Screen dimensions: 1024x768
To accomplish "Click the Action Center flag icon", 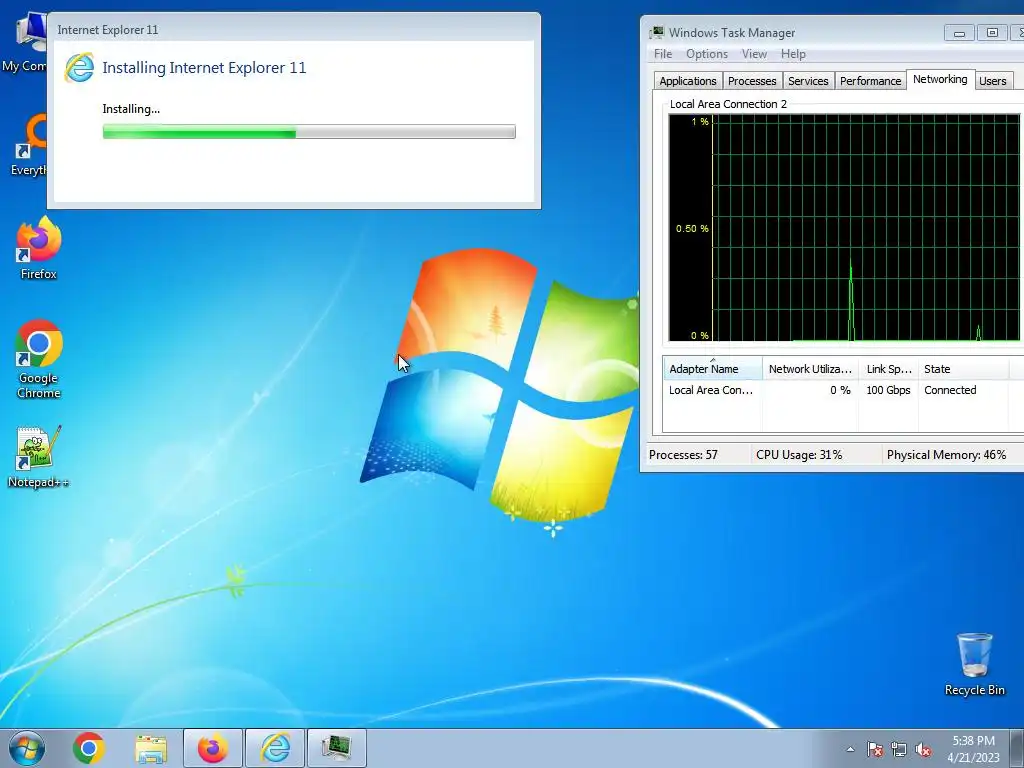I will coord(875,749).
